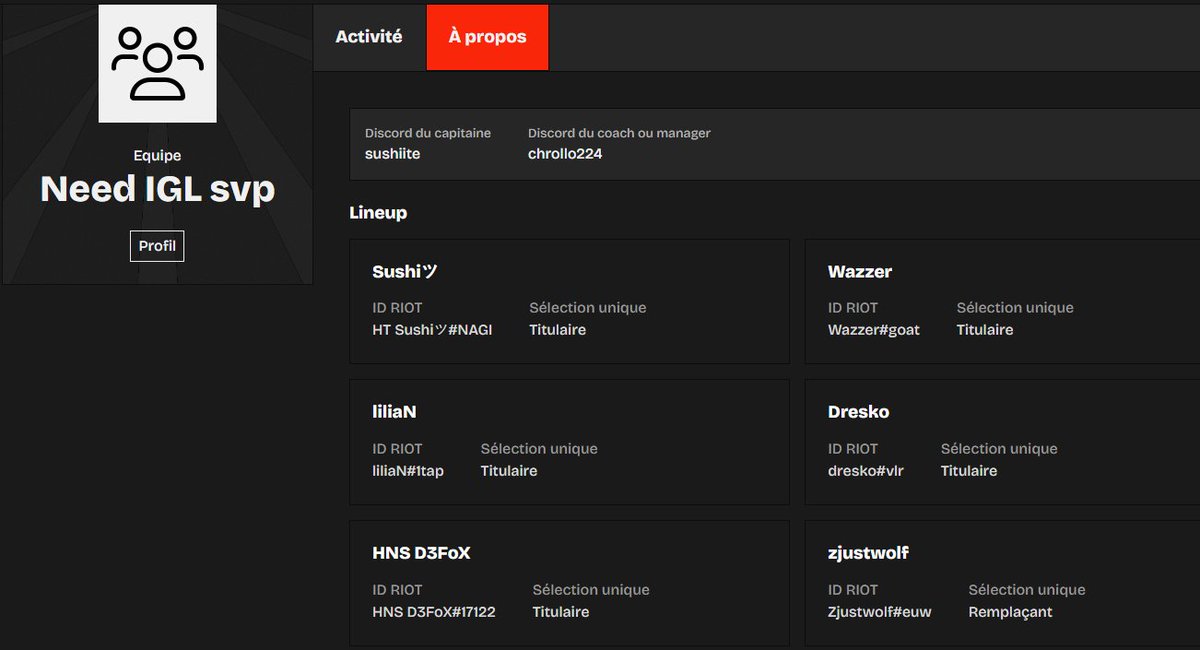Select Riot ID liliaN#1tap
The image size is (1200, 650).
tap(408, 471)
